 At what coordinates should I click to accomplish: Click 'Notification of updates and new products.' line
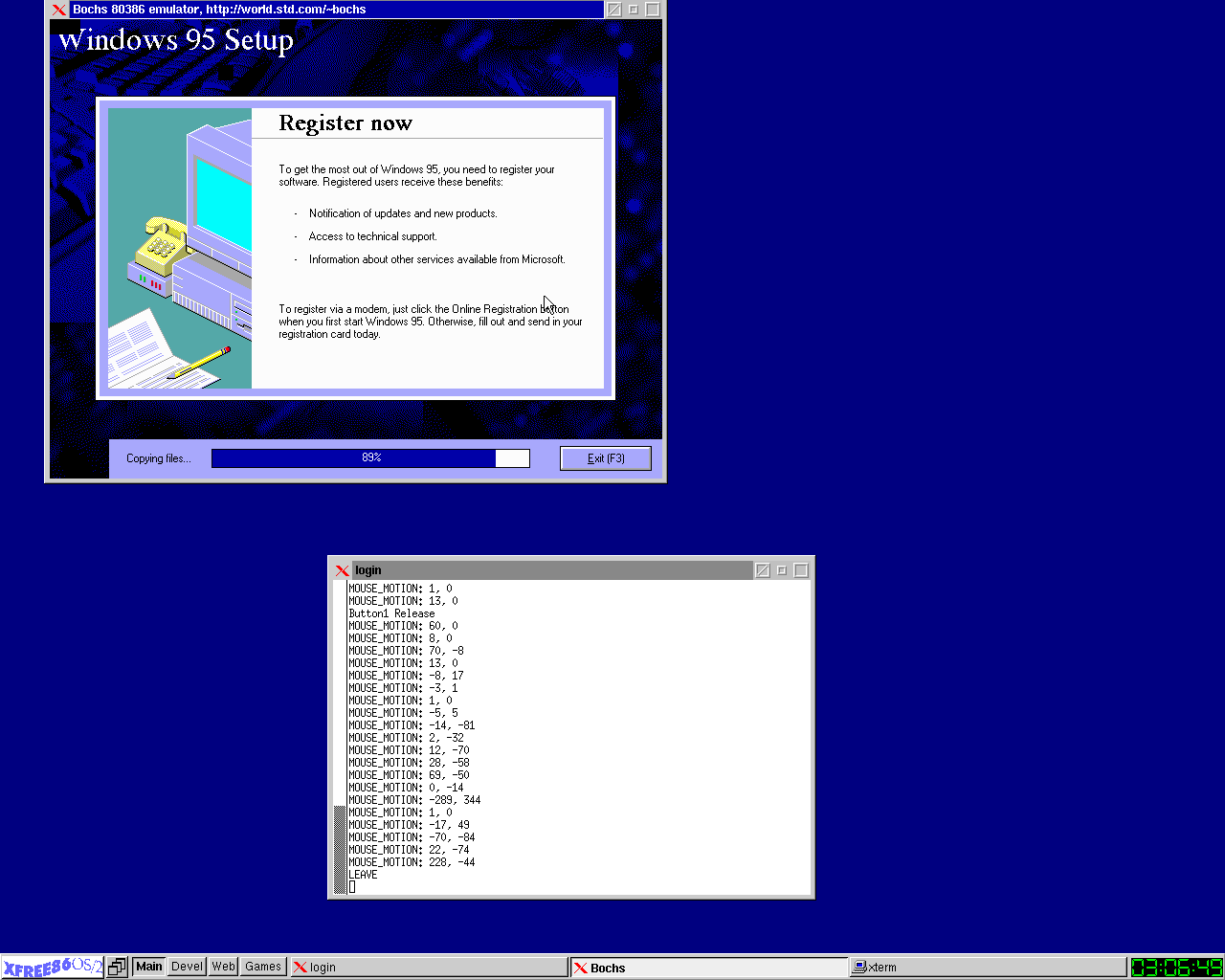[x=403, y=213]
